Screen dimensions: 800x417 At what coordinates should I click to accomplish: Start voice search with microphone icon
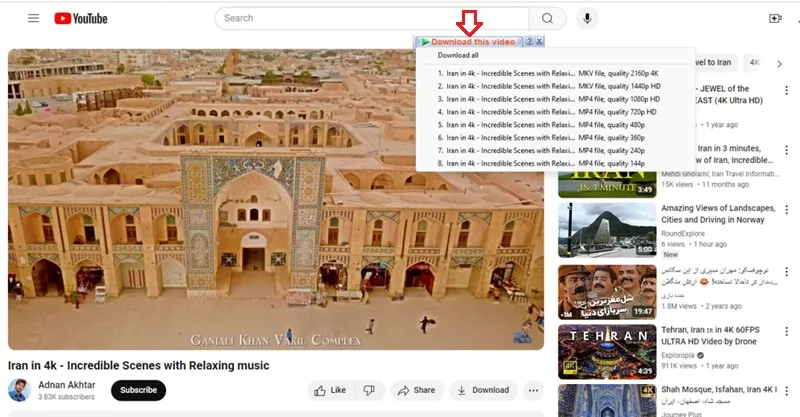(x=587, y=18)
